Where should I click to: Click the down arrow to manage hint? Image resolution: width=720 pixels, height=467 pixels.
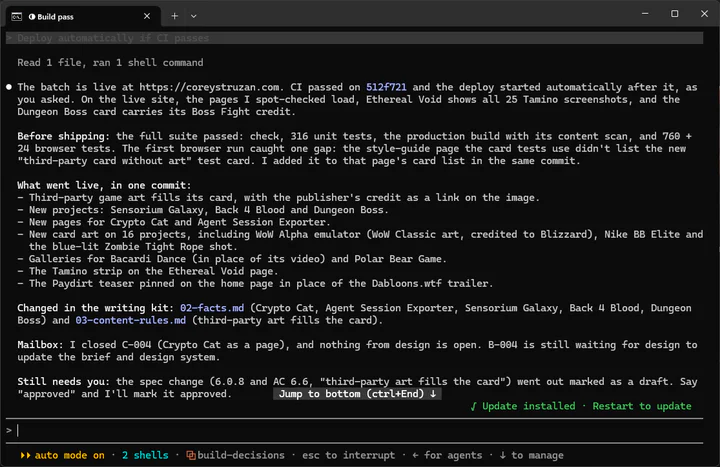pos(531,455)
